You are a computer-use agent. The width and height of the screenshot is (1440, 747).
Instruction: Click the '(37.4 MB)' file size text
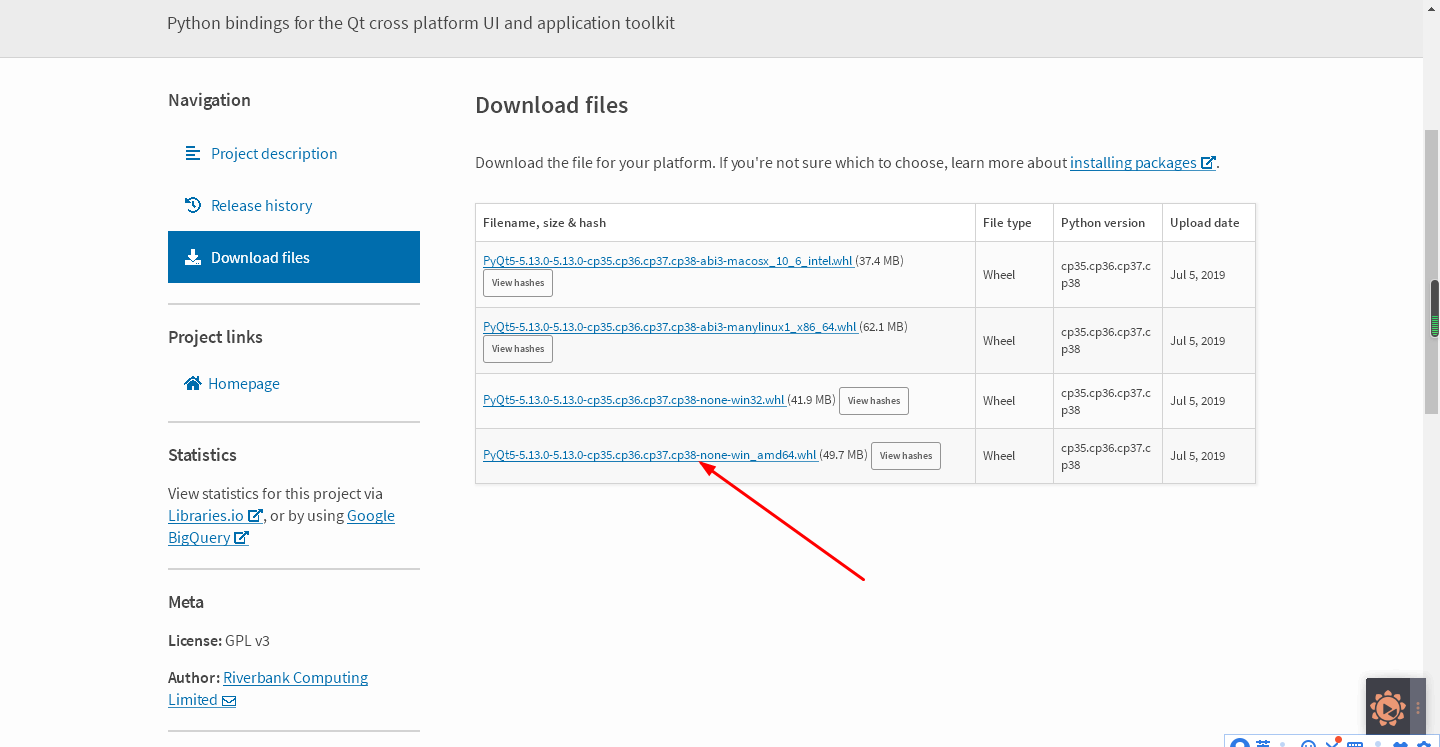tap(881, 261)
